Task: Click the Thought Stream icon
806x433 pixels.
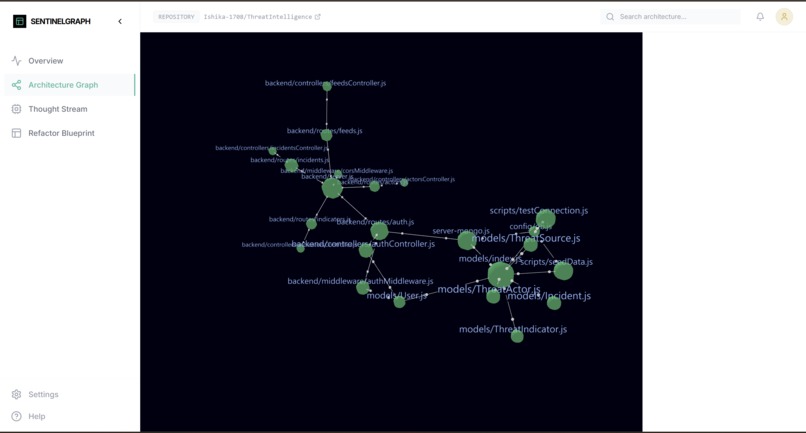Action: tap(16, 109)
